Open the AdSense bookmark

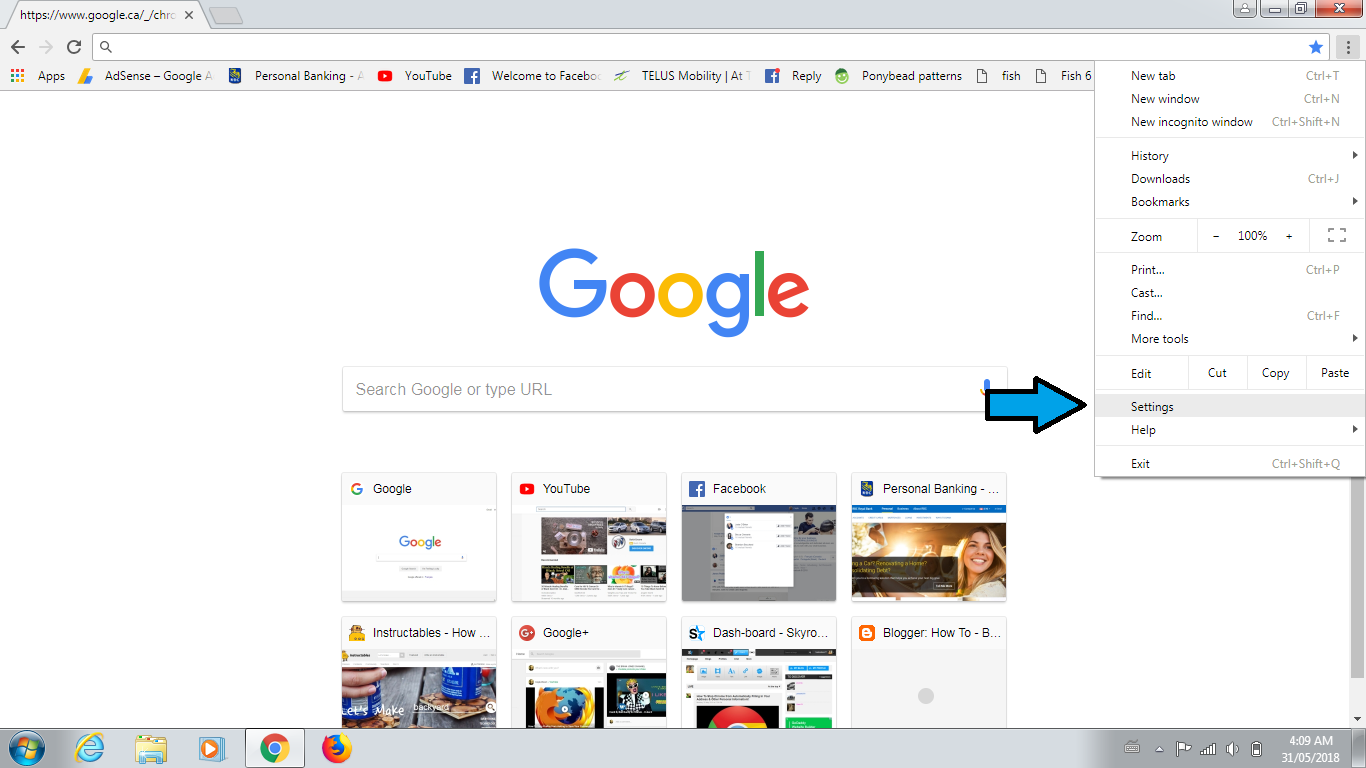[x=146, y=76]
